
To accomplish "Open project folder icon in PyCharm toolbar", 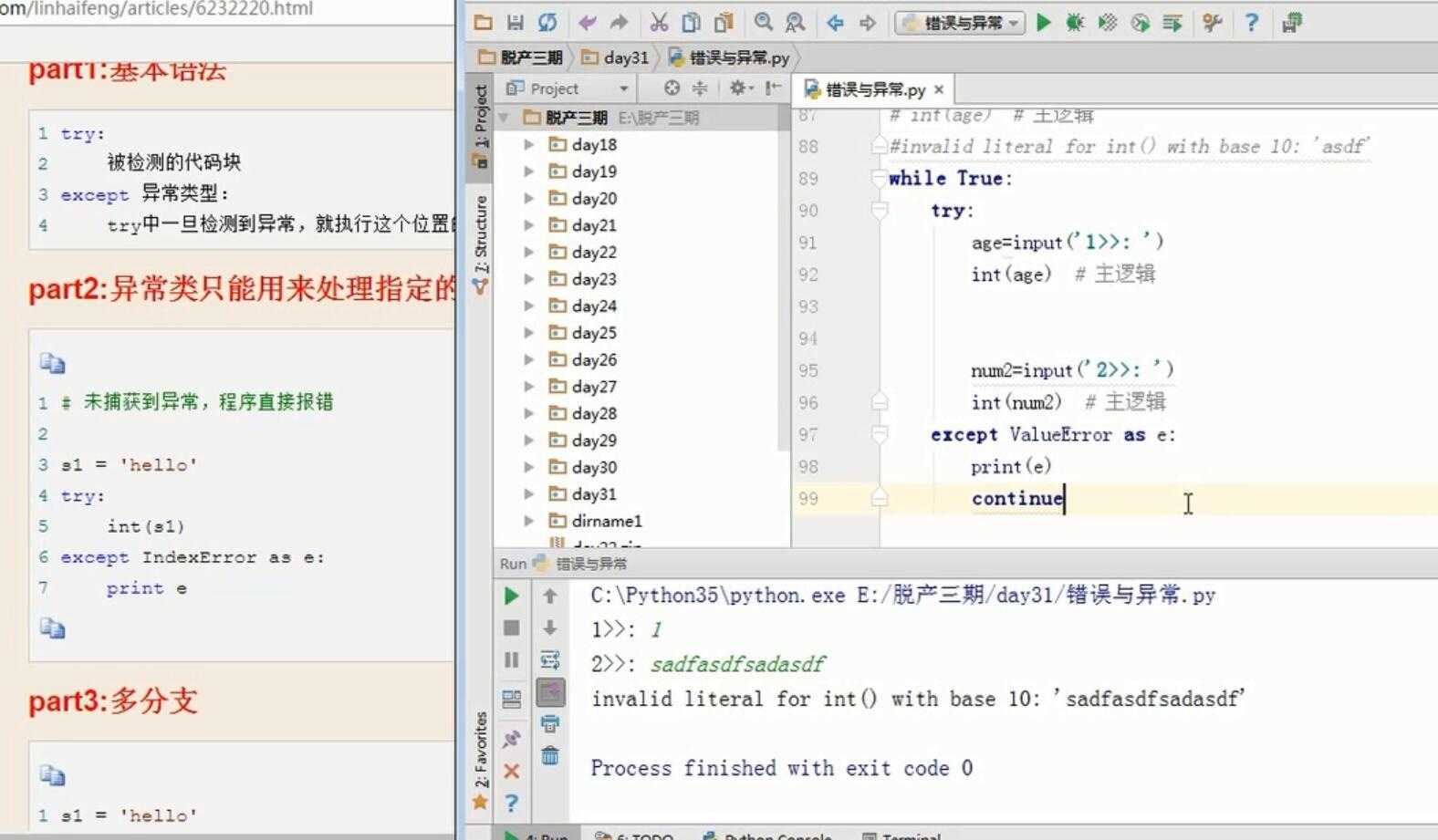I will point(484,23).
